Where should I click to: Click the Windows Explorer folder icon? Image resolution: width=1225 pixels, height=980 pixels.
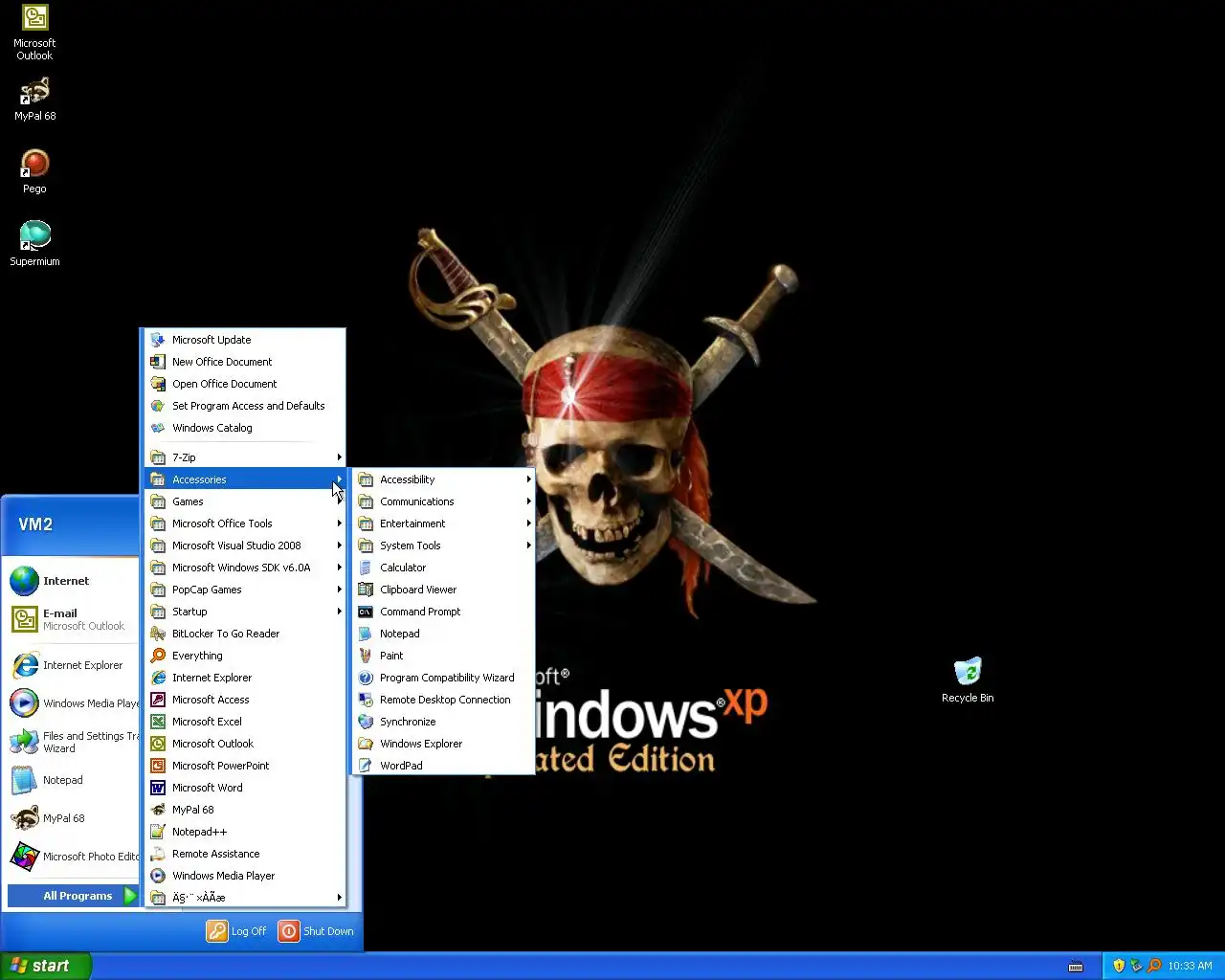[x=366, y=744]
